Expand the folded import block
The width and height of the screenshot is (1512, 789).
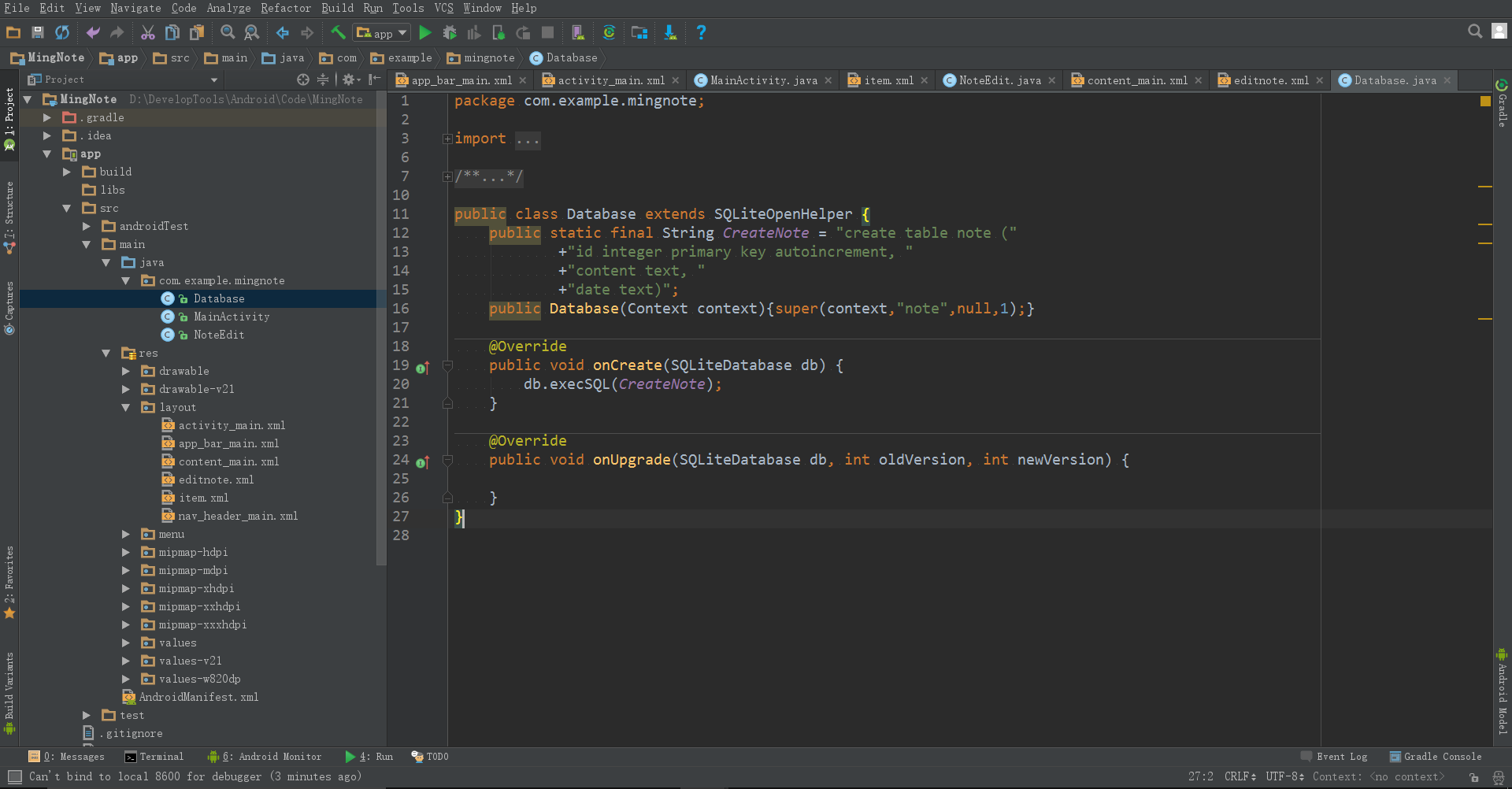click(447, 139)
